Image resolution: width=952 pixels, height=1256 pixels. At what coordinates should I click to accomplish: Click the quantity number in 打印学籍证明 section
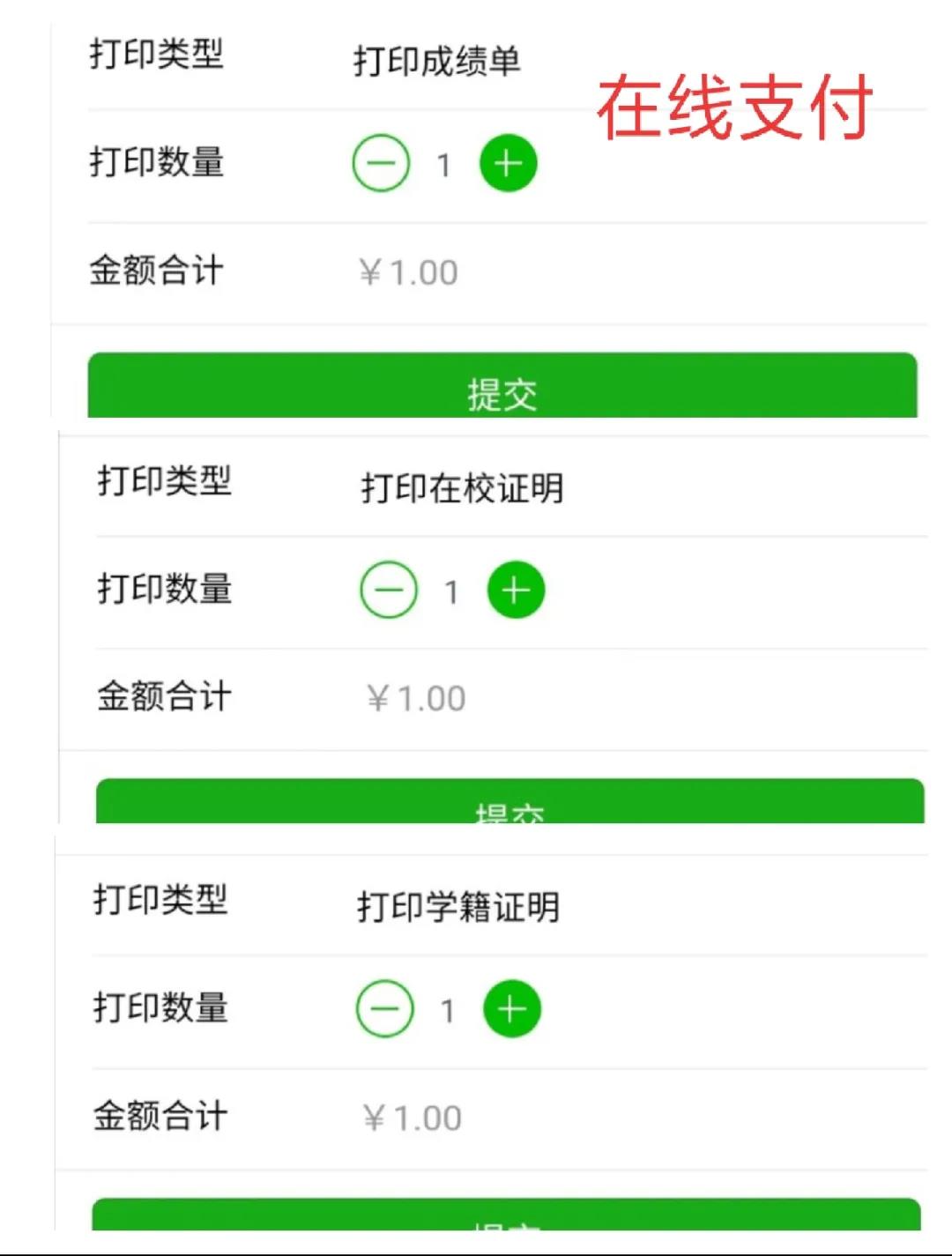448,1010
